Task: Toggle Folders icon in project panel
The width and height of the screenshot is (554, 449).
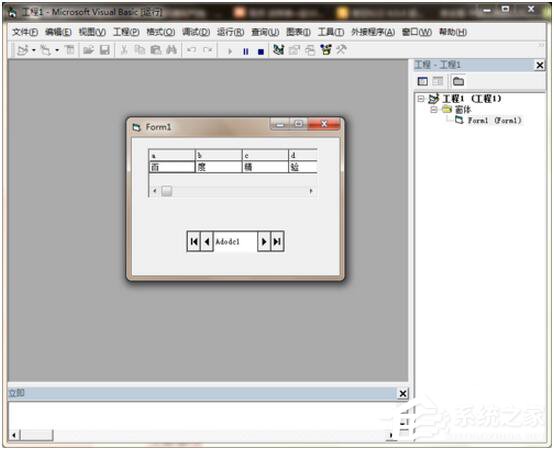Action: [458, 81]
